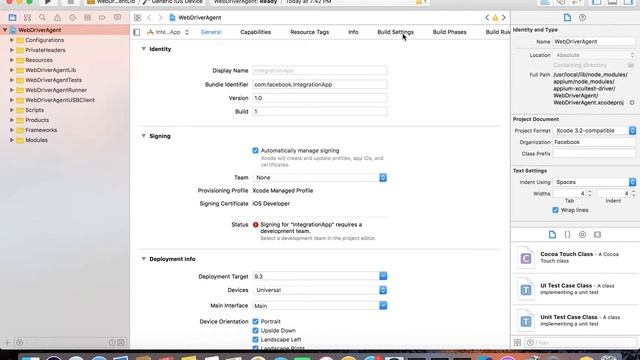Show the Media library icon

[x=598, y=235]
